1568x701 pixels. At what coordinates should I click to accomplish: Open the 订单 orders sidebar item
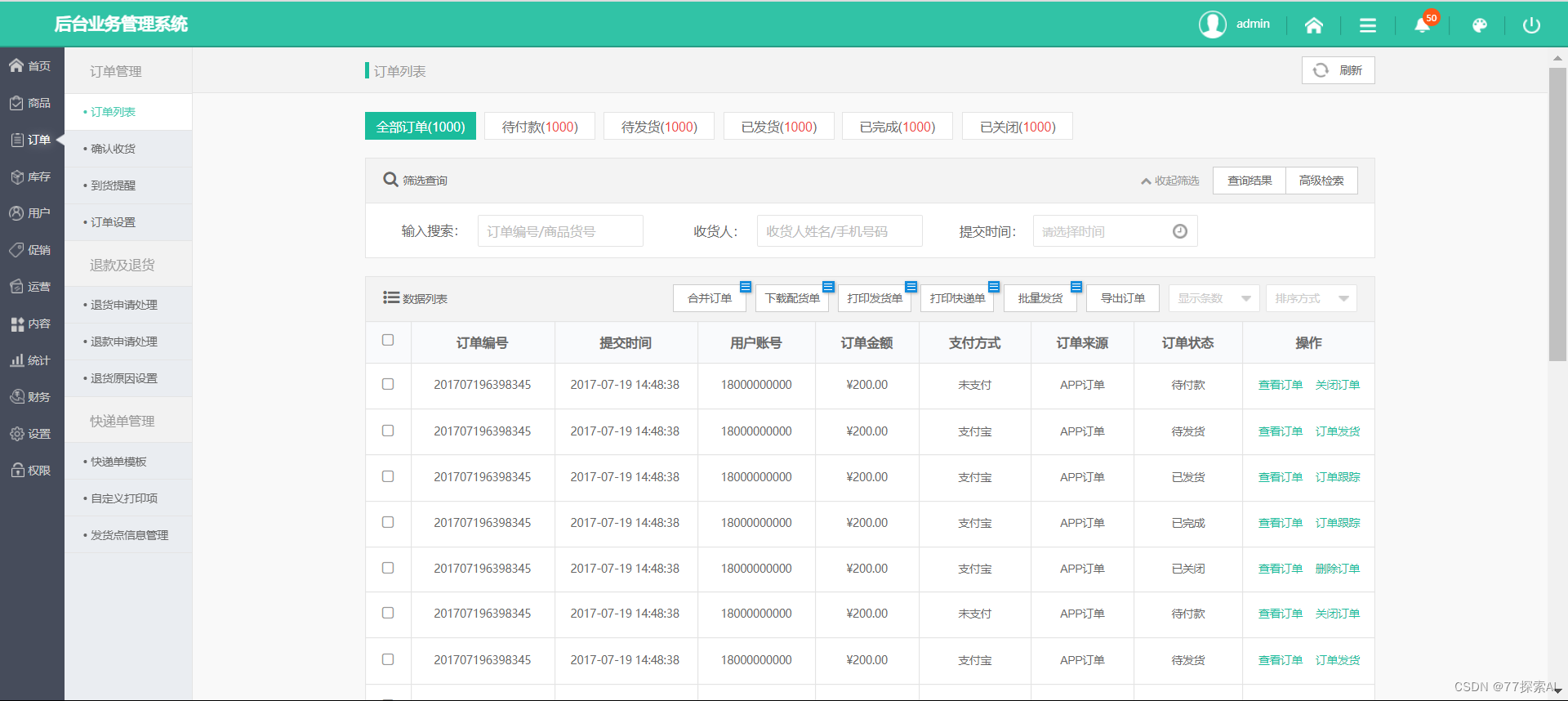(32, 140)
